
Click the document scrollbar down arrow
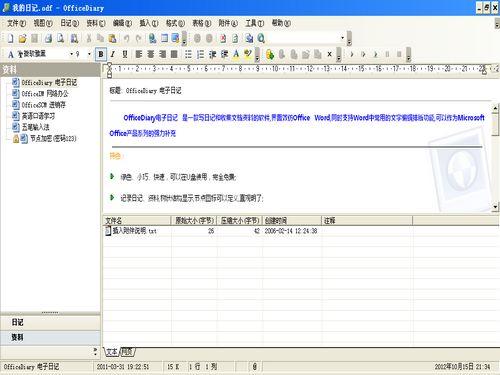(496, 207)
